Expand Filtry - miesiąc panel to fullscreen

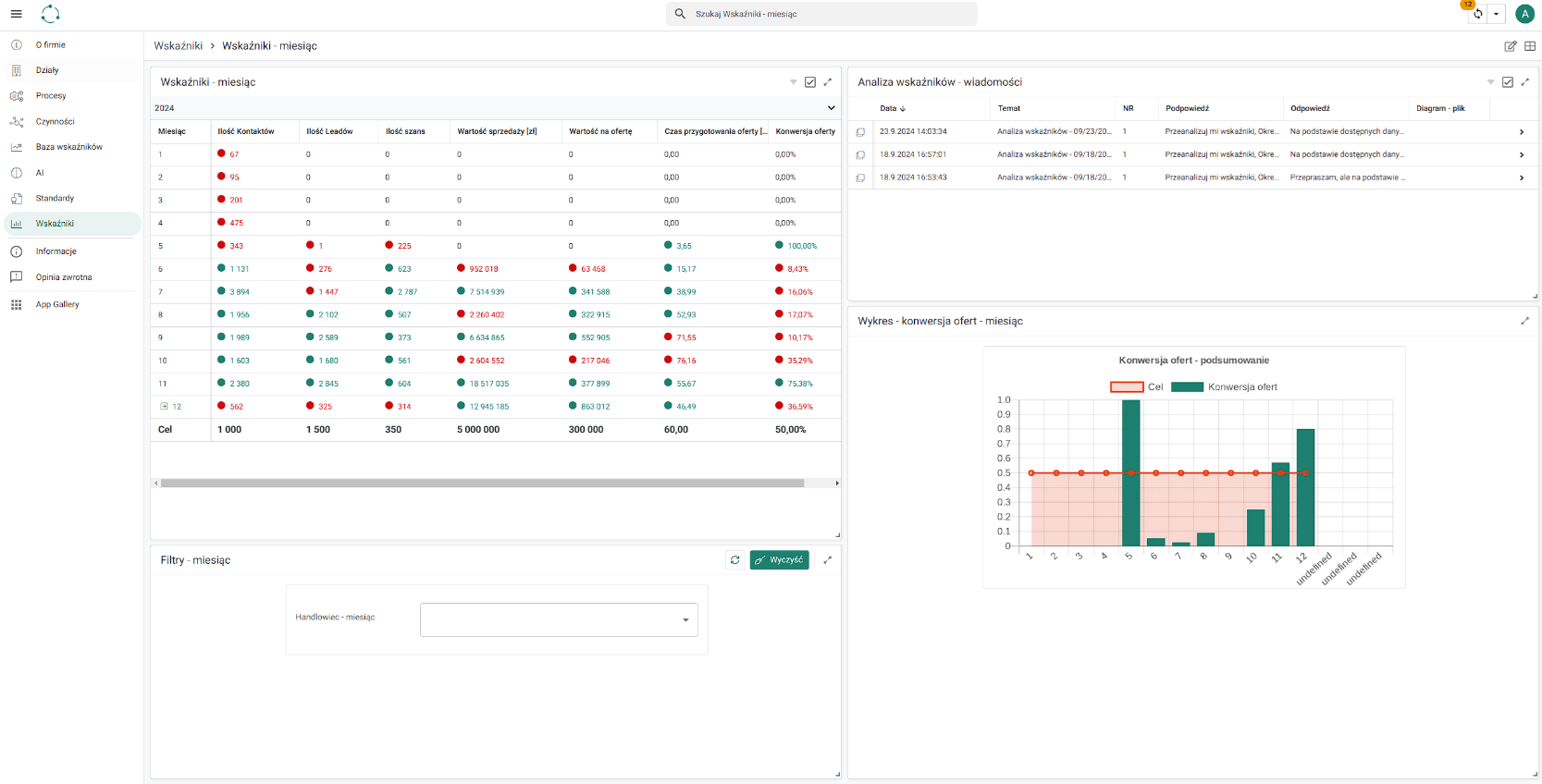(828, 560)
